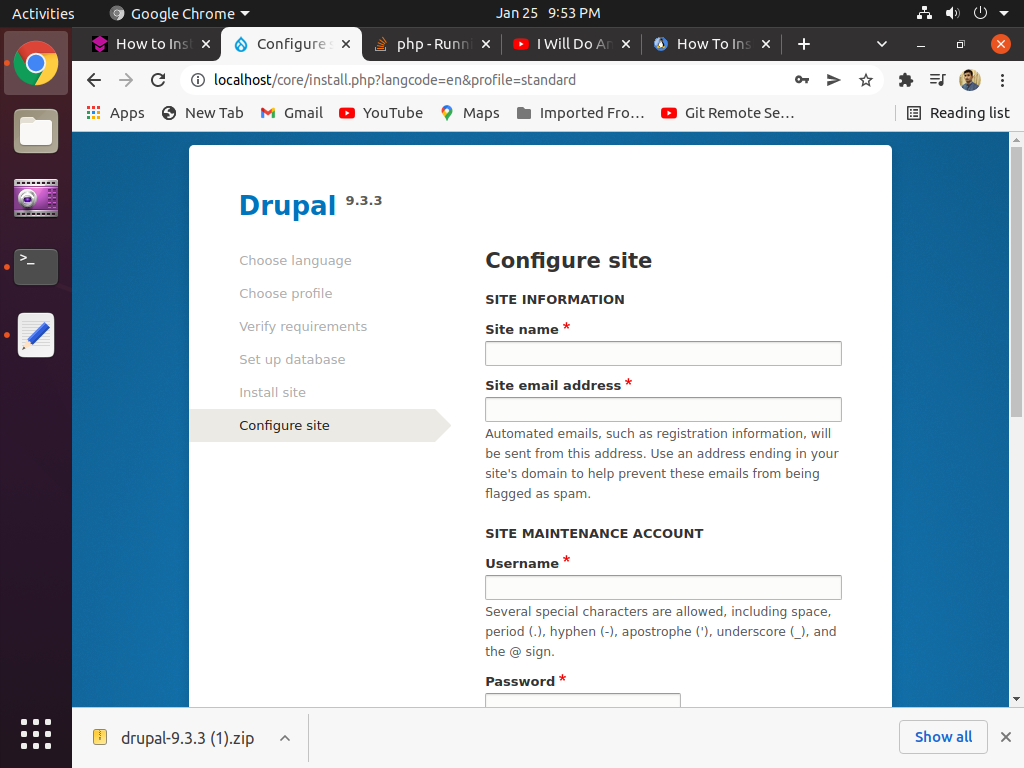Open Chrome from the Ubuntu dock

click(36, 63)
